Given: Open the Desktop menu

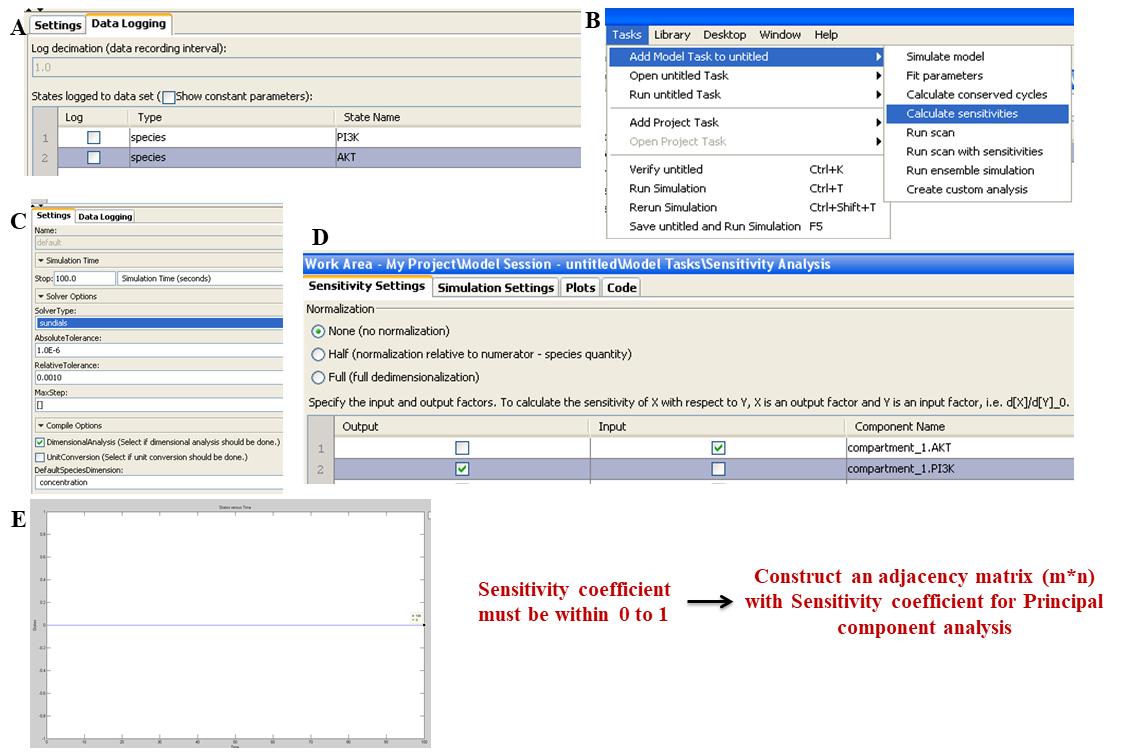Looking at the screenshot, I should click(725, 35).
